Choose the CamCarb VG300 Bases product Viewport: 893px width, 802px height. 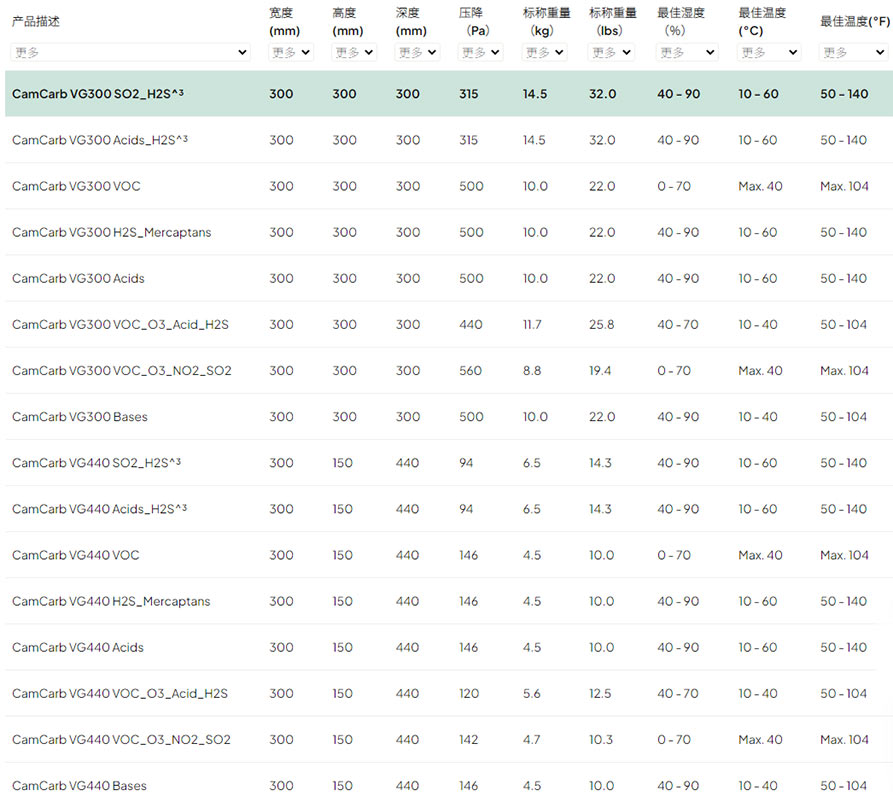tap(449, 417)
